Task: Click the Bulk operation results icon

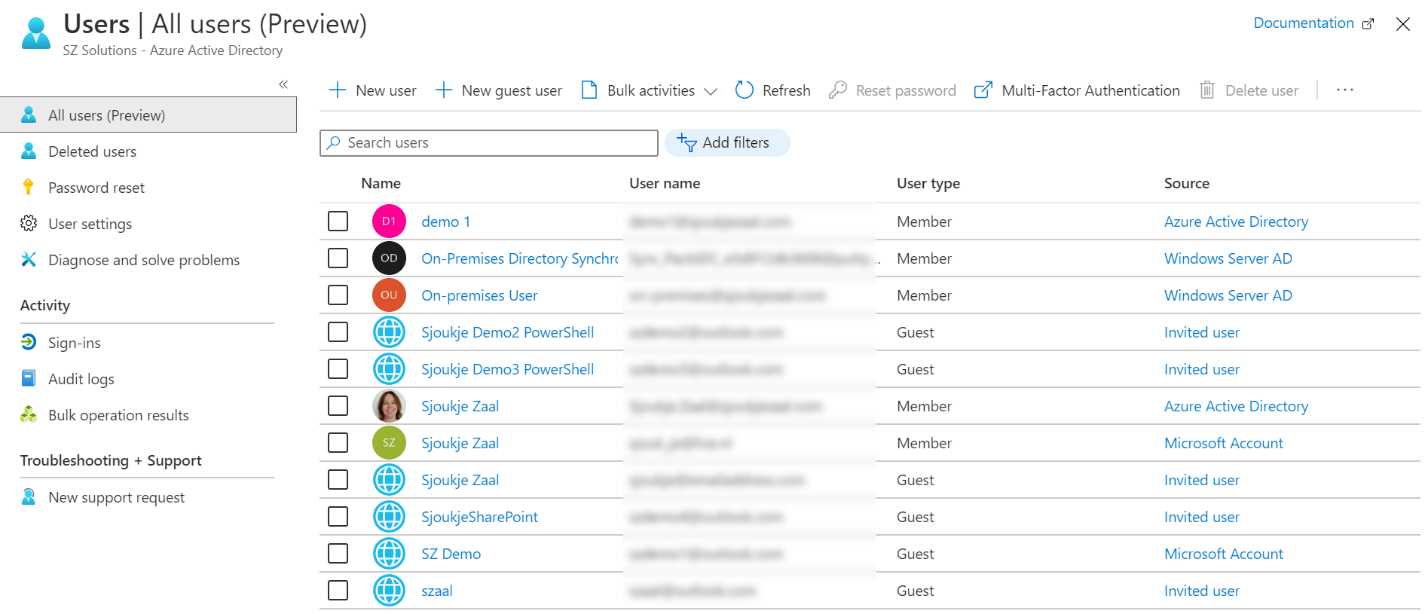Action: (29, 414)
